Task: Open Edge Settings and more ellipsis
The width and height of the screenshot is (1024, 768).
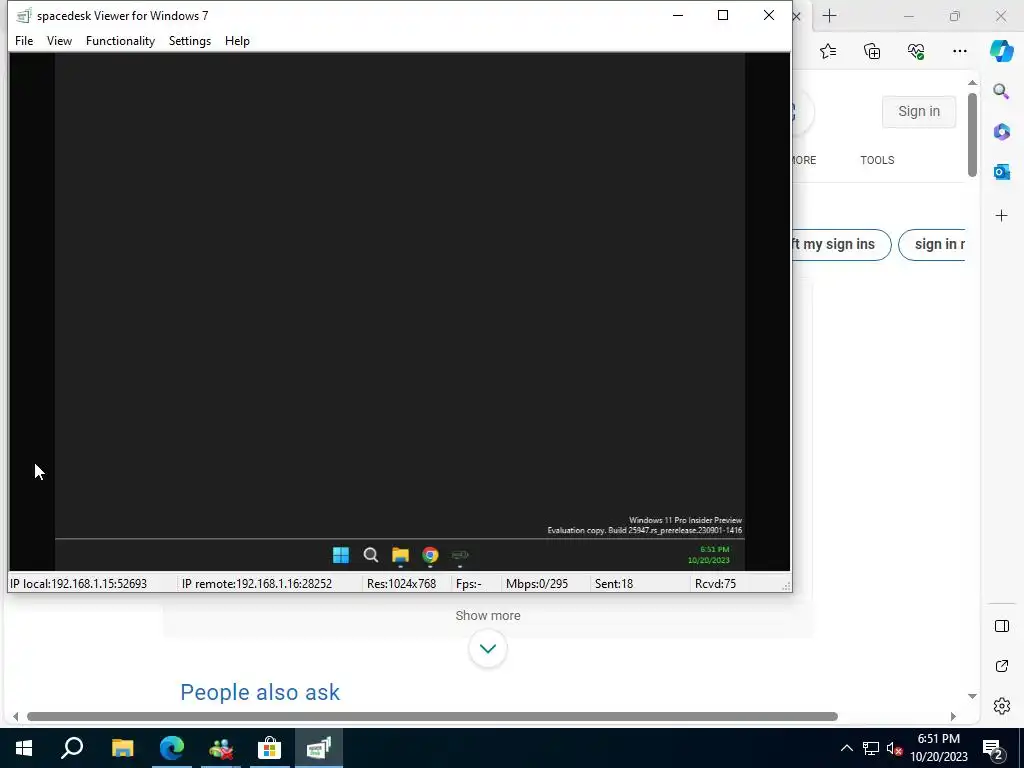Action: (959, 51)
